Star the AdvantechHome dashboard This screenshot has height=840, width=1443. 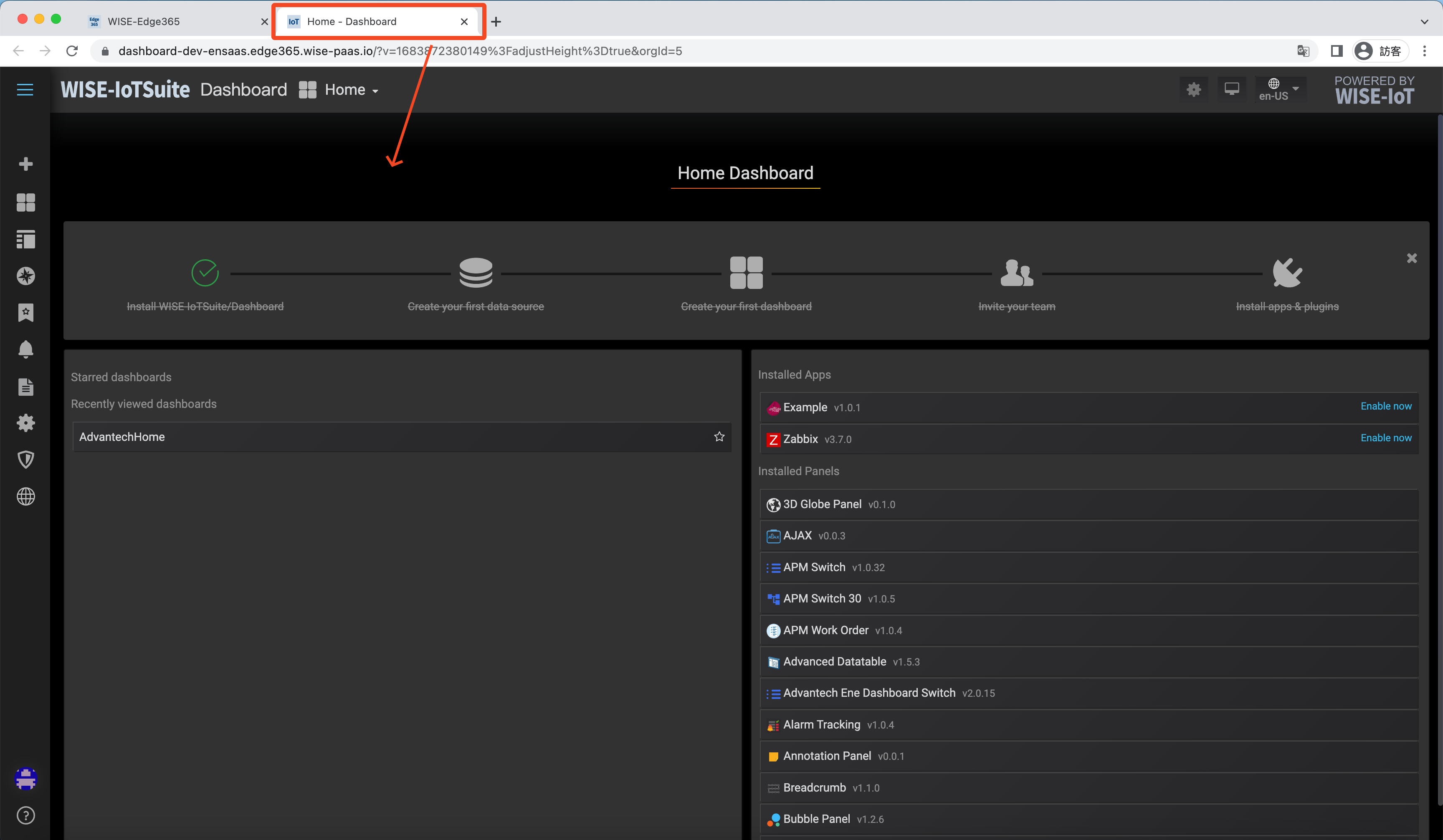pyautogui.click(x=719, y=436)
